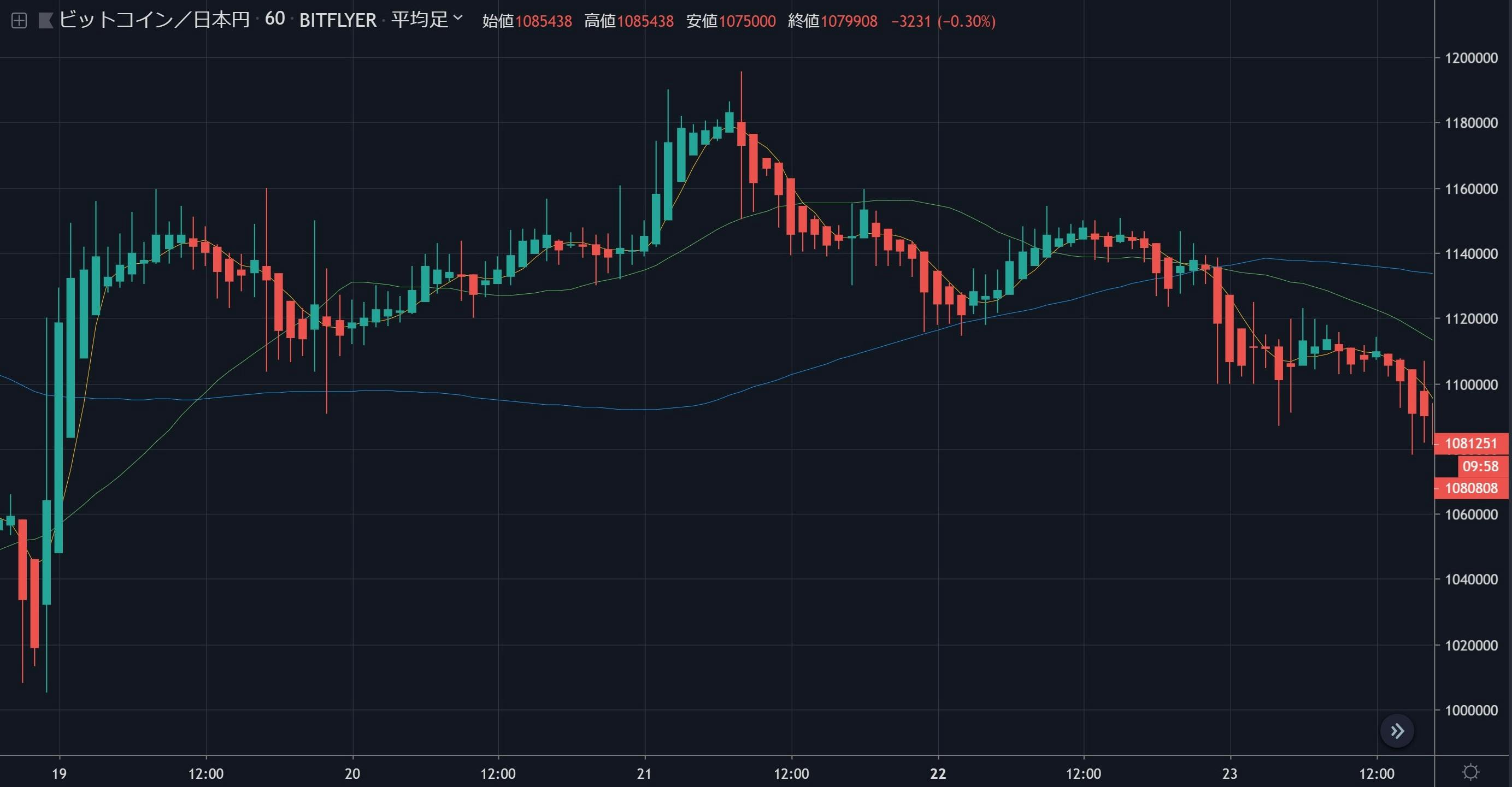Click the 1080808 price label
1512x787 pixels.
pyautogui.click(x=1471, y=488)
